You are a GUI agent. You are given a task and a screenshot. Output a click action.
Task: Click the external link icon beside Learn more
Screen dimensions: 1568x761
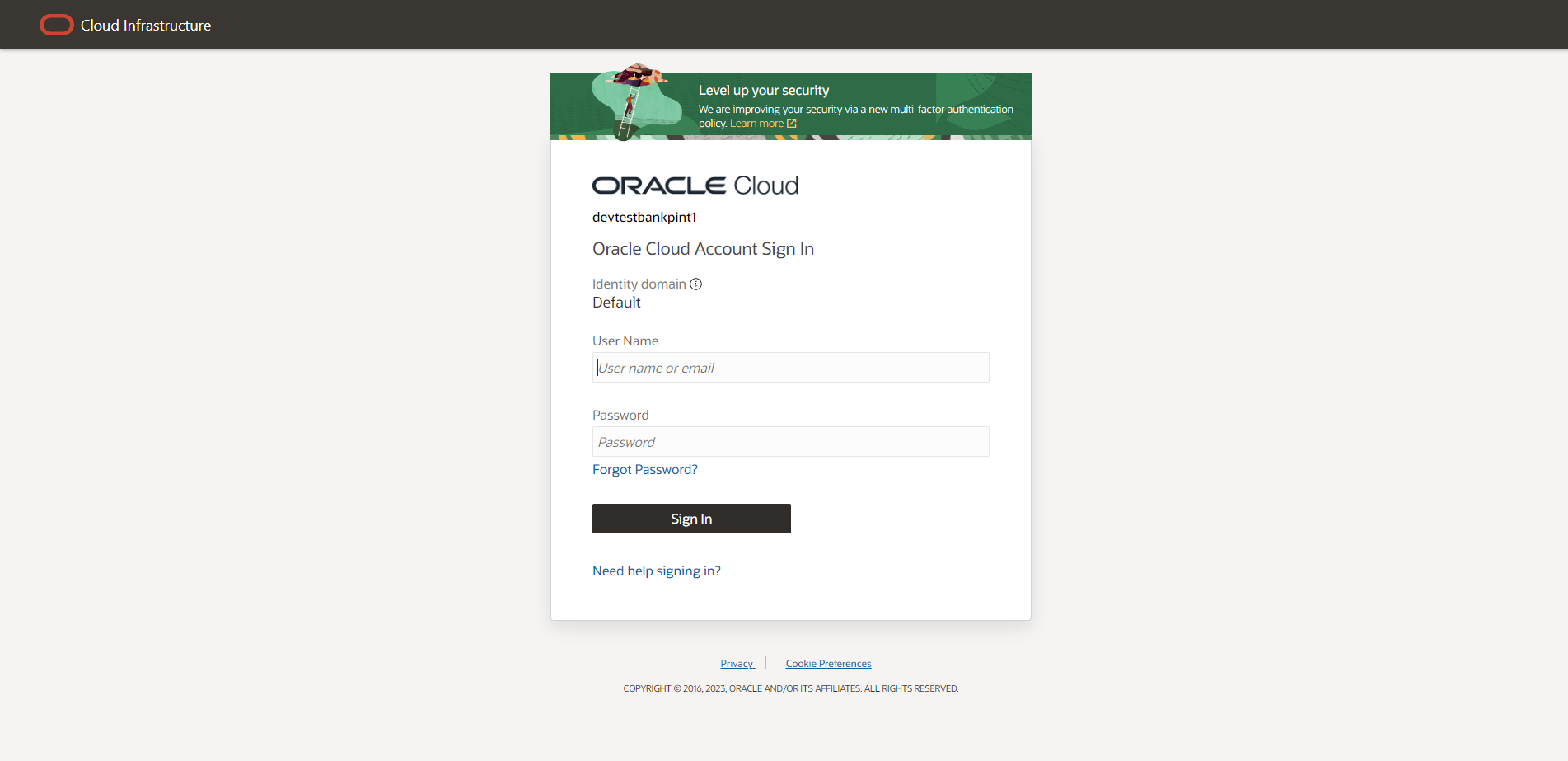click(x=792, y=124)
